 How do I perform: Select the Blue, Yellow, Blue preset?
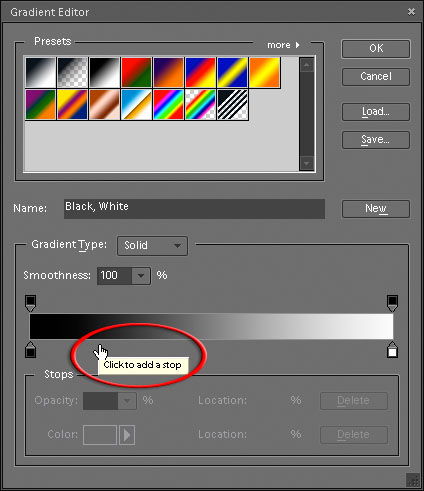232,73
